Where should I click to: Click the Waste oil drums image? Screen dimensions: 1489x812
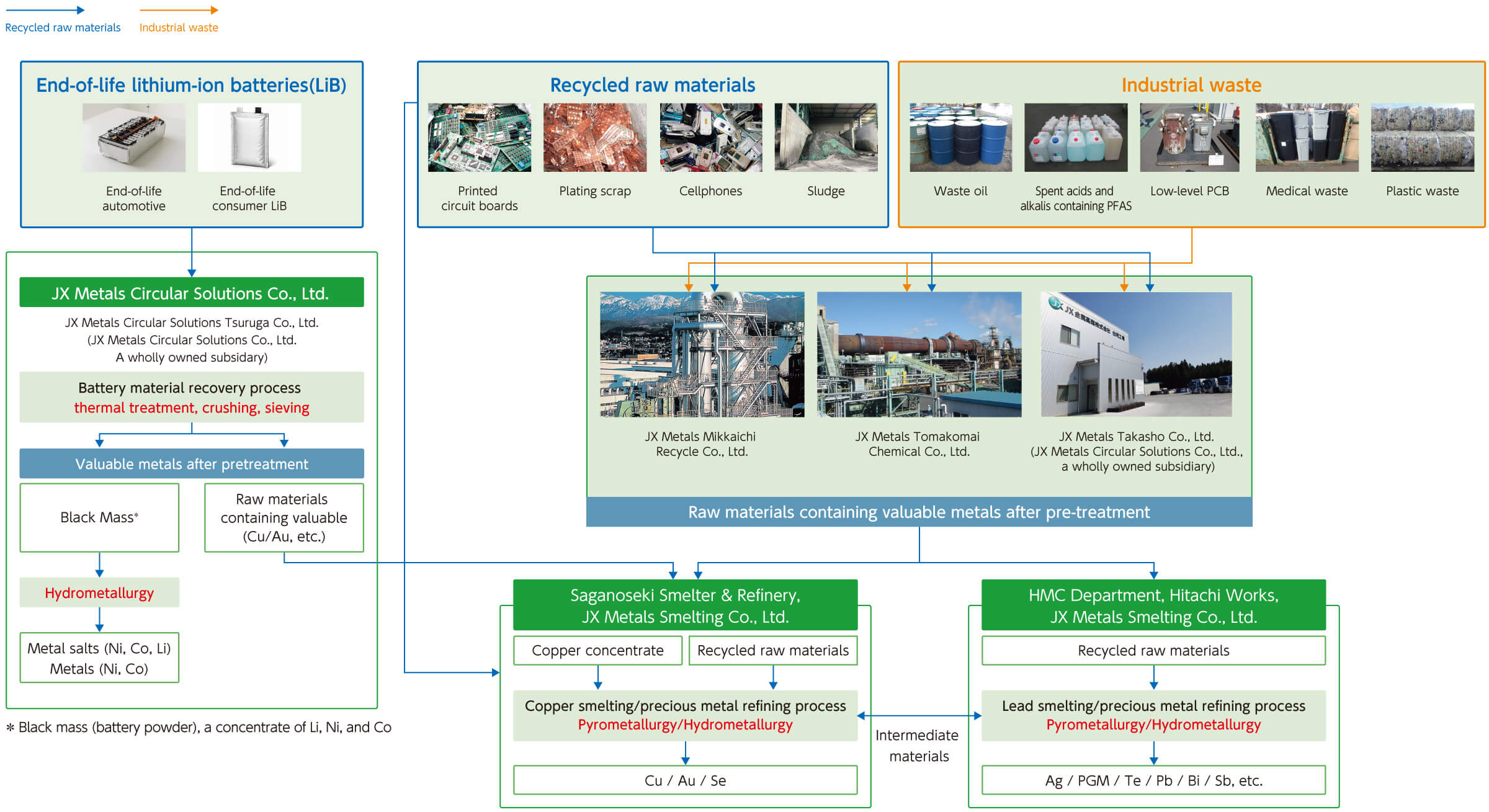[x=961, y=138]
